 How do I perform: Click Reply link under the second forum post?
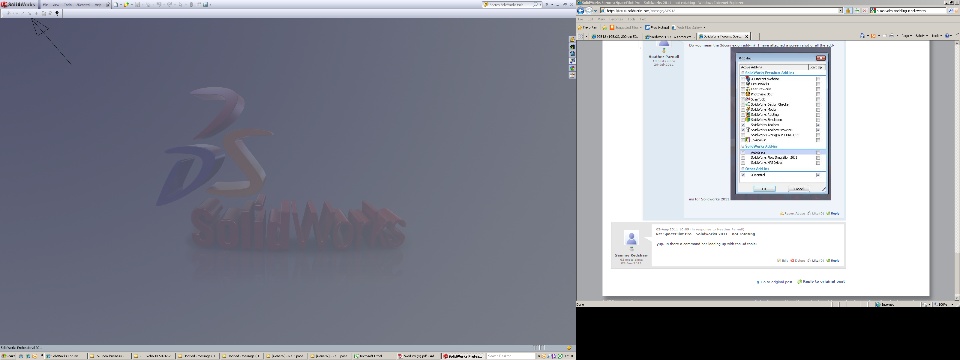tap(833, 261)
